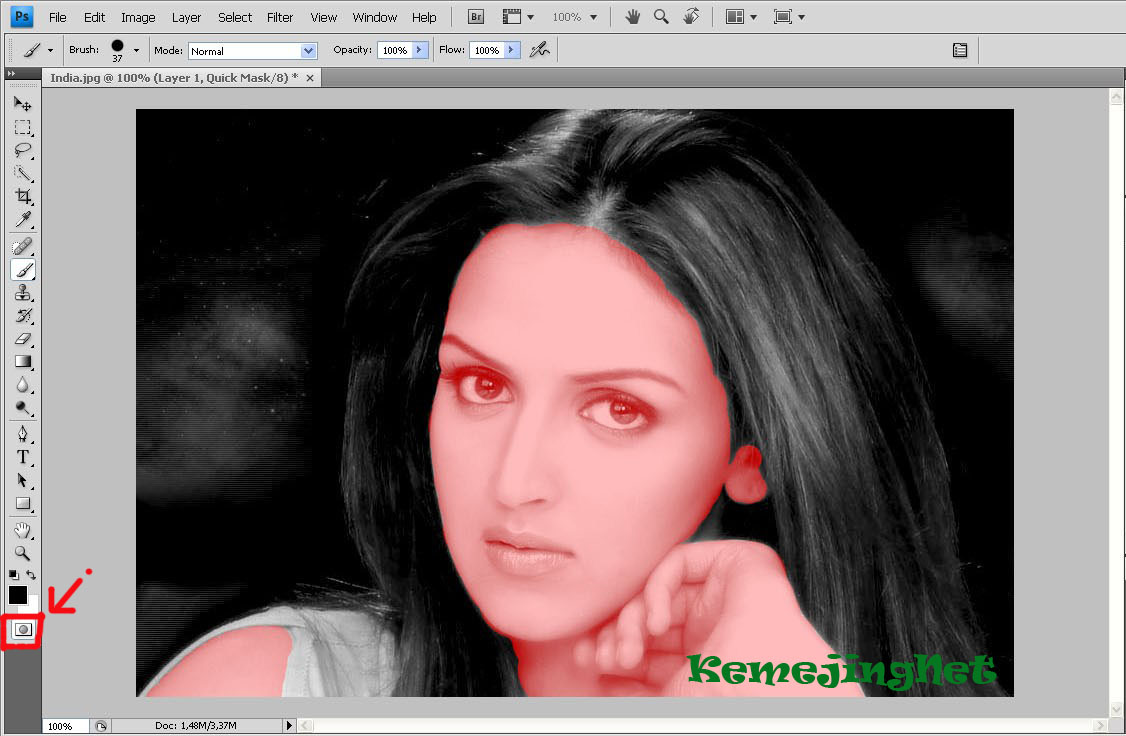Select the Move tool

[x=23, y=102]
